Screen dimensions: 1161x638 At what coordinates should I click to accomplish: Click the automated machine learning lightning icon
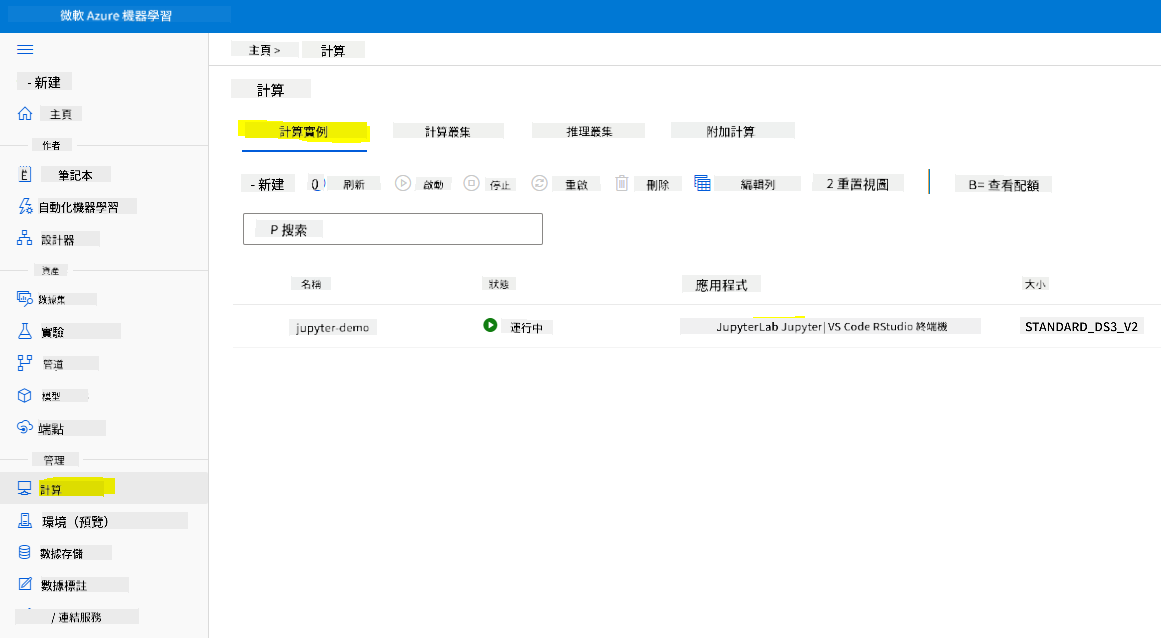[25, 206]
